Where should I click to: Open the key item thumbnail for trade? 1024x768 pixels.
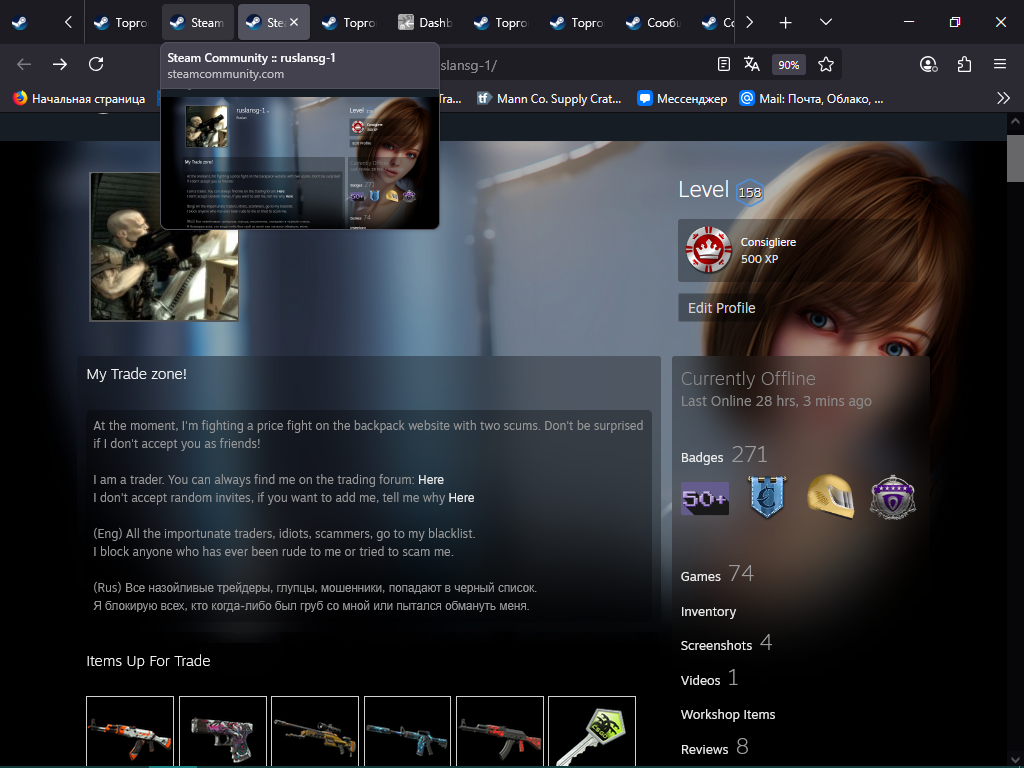[x=592, y=730]
